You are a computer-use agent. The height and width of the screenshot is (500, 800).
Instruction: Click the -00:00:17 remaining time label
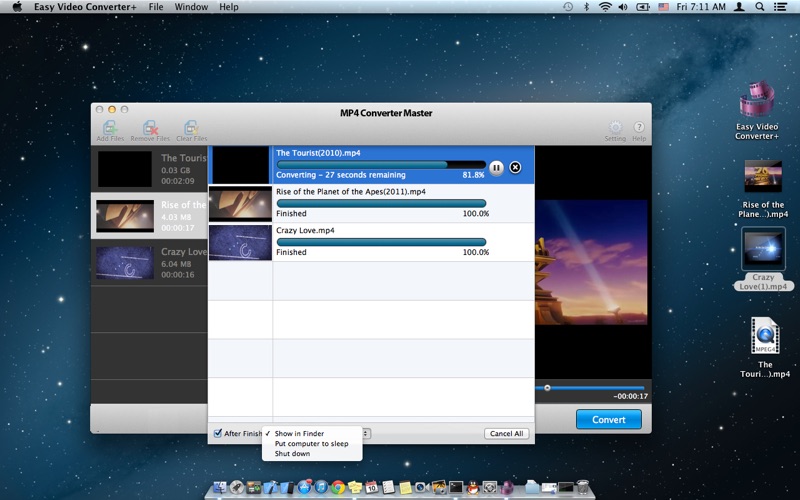[630, 396]
